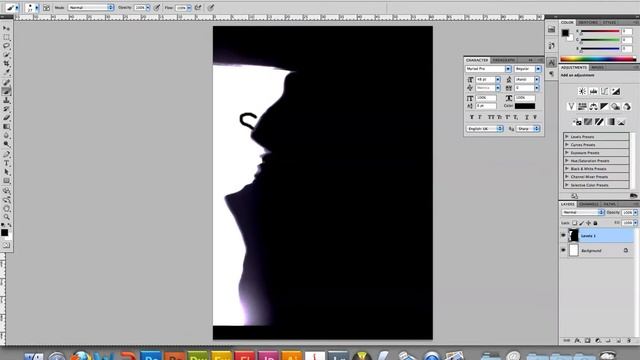The image size is (640, 360).
Task: Add a Black & White adjustment
Action: tap(604, 107)
